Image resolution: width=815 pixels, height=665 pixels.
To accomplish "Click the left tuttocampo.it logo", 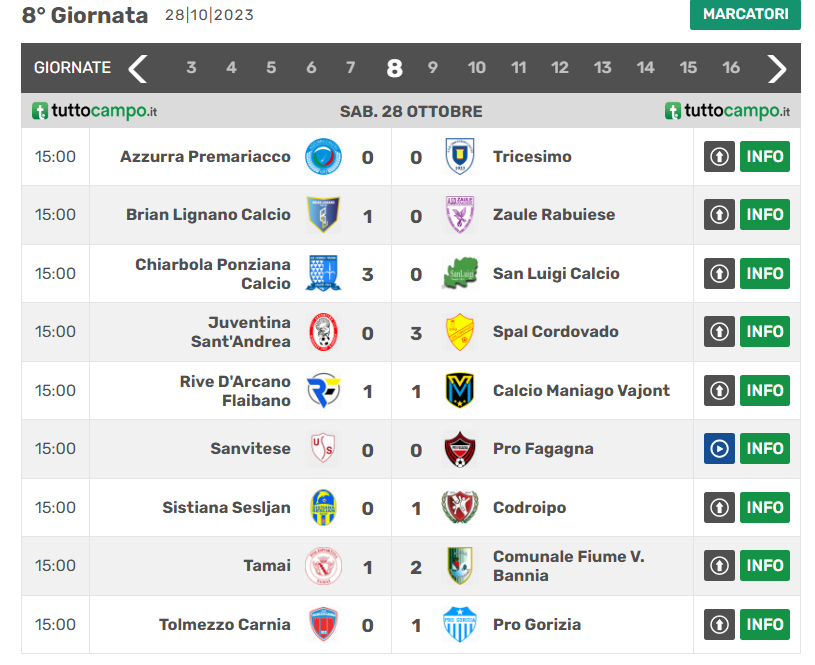I will pos(95,111).
